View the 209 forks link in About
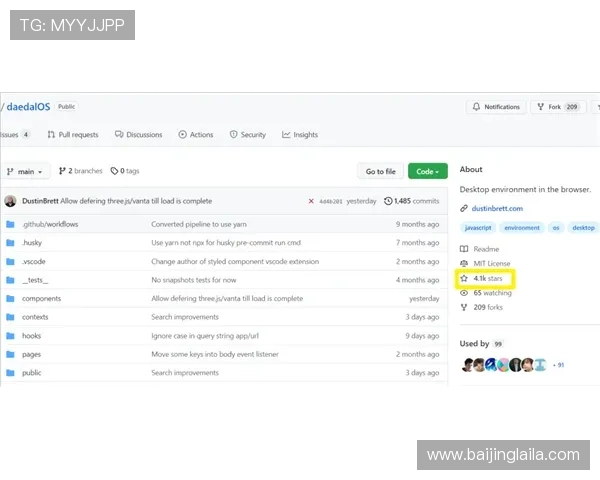Screen dimensions: 600x480 point(488,307)
